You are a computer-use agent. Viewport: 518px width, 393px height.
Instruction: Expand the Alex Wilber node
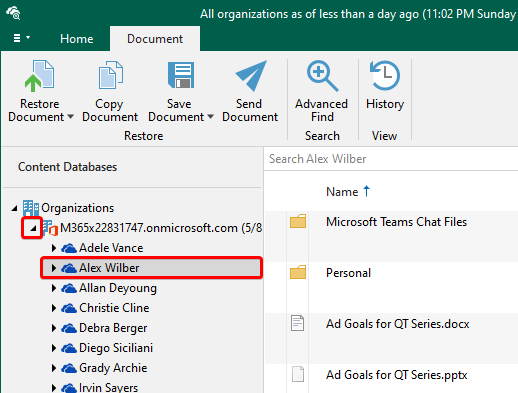[x=53, y=268]
